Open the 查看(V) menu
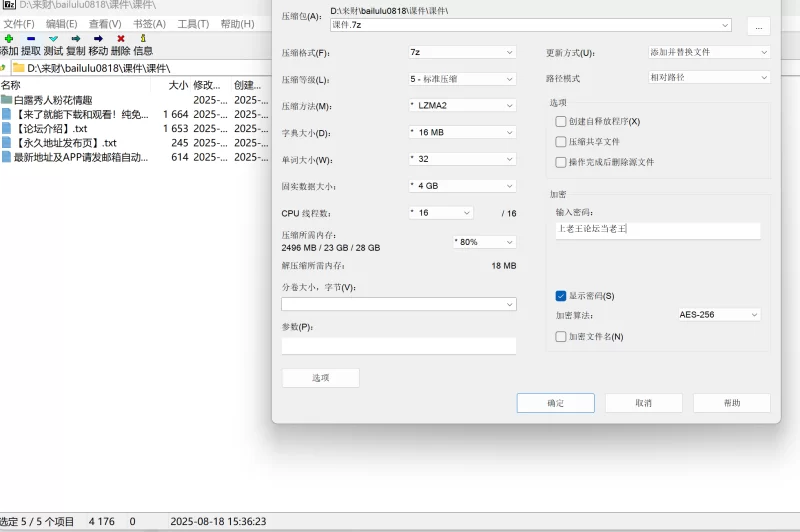The height and width of the screenshot is (532, 800). click(x=105, y=24)
